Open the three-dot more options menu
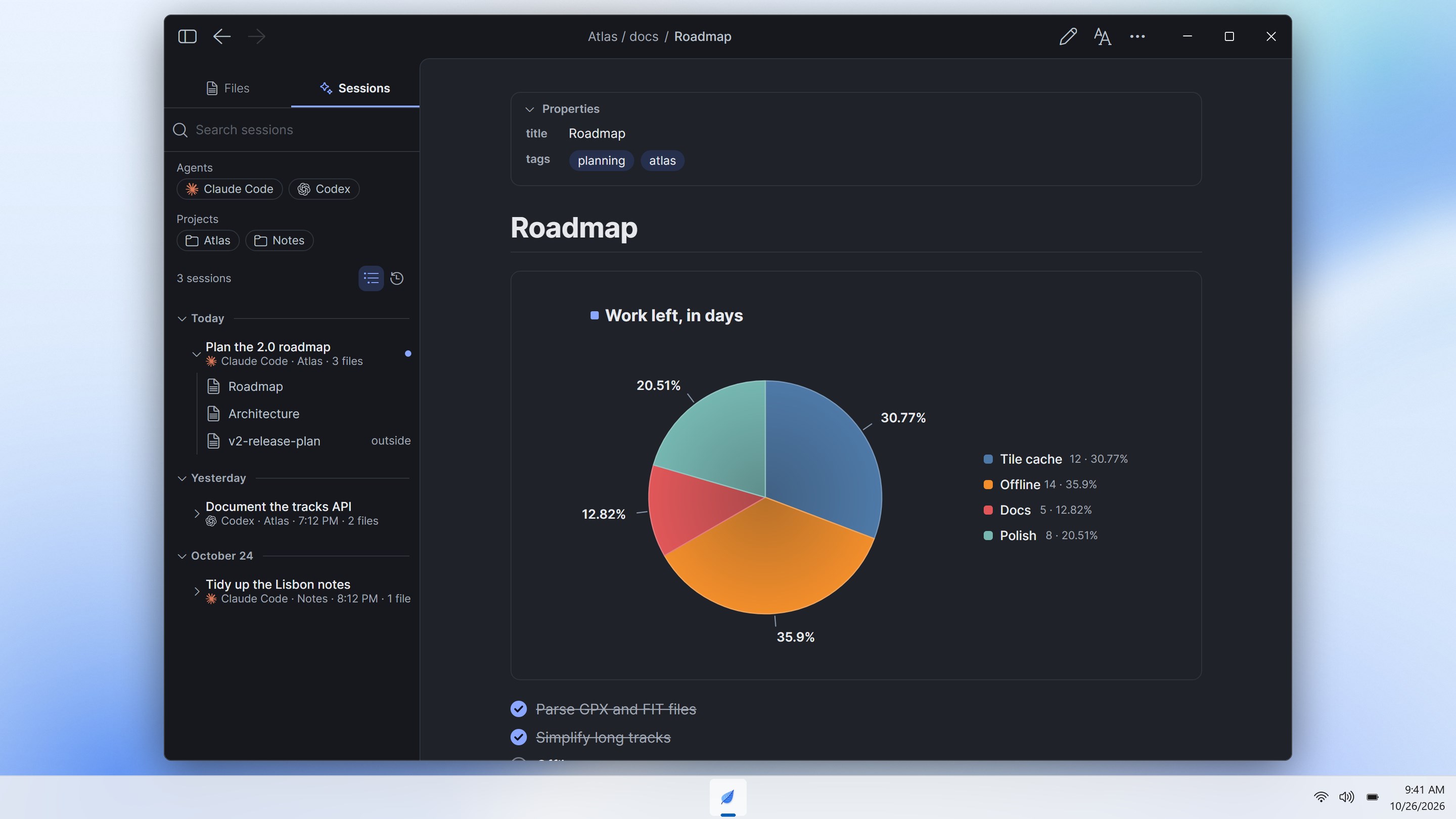 (1137, 37)
